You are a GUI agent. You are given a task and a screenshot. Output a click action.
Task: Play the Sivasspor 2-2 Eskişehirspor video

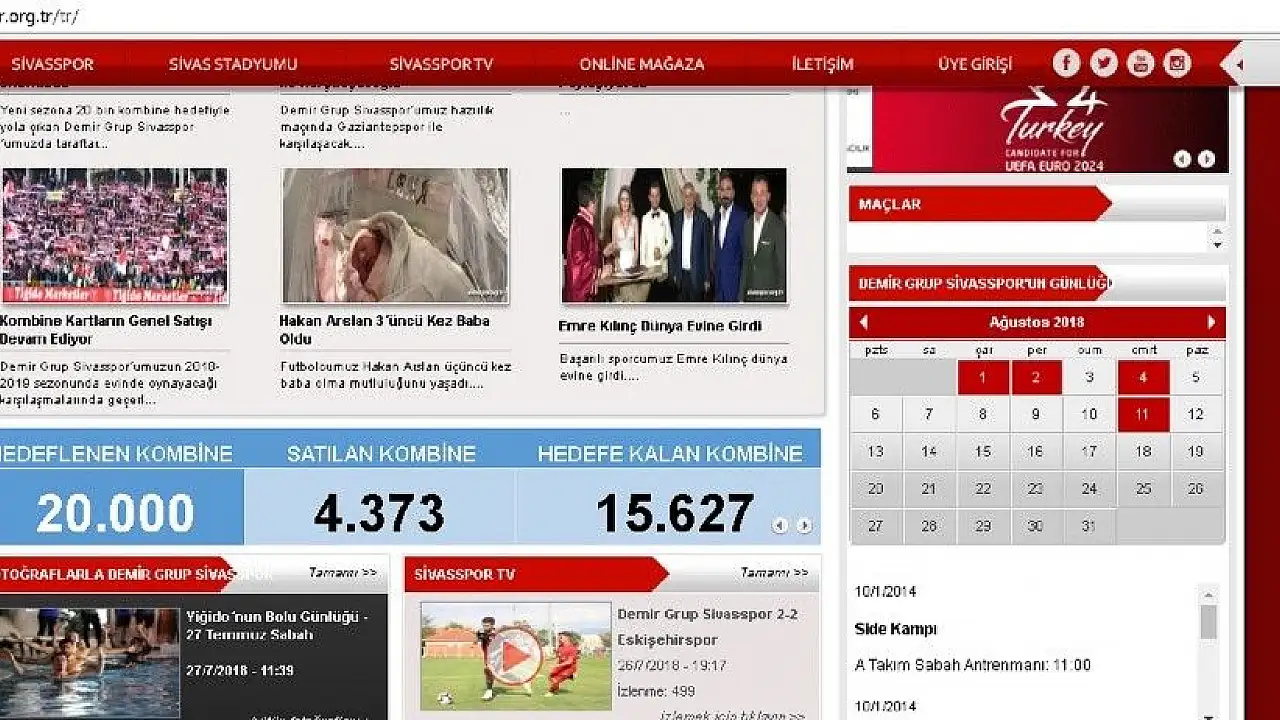(515, 656)
